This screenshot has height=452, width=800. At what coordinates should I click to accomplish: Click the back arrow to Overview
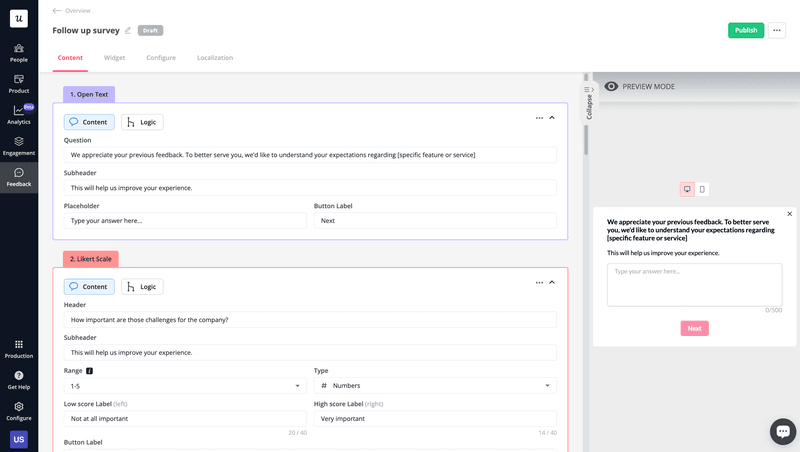point(57,11)
